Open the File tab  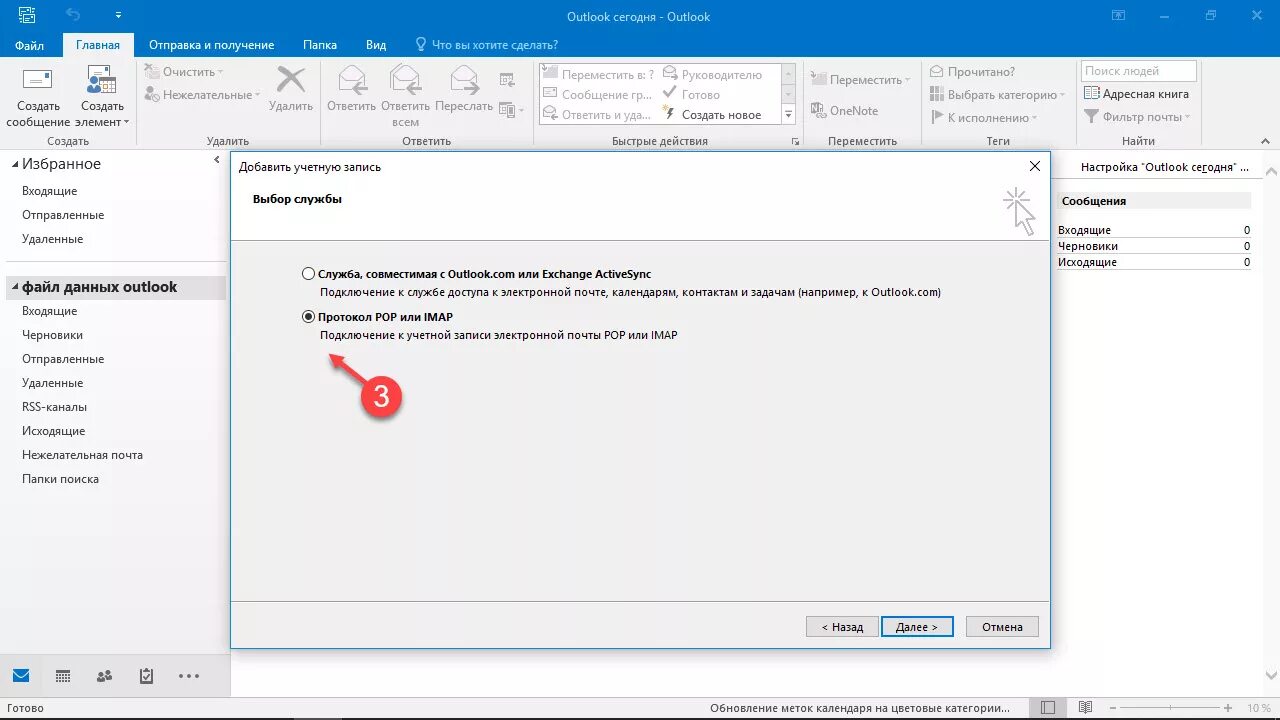point(29,45)
